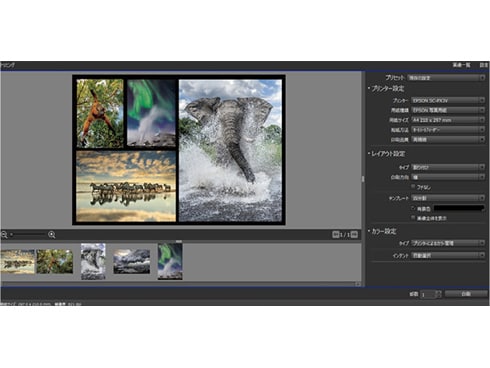
Task: Open the 設定 menu at top right
Action: tap(484, 65)
